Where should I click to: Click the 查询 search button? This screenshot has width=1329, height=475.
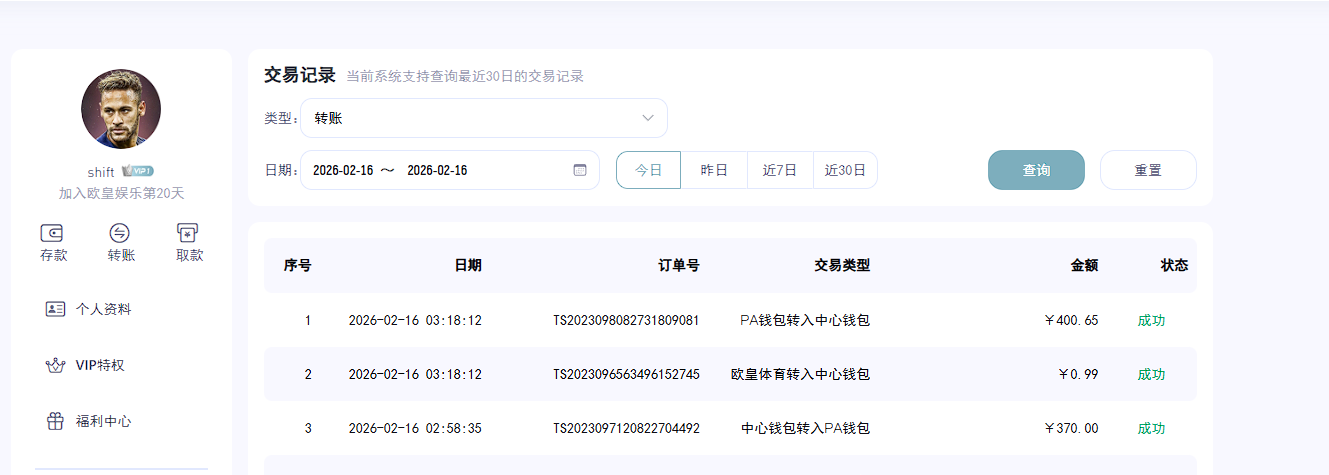coord(1036,170)
